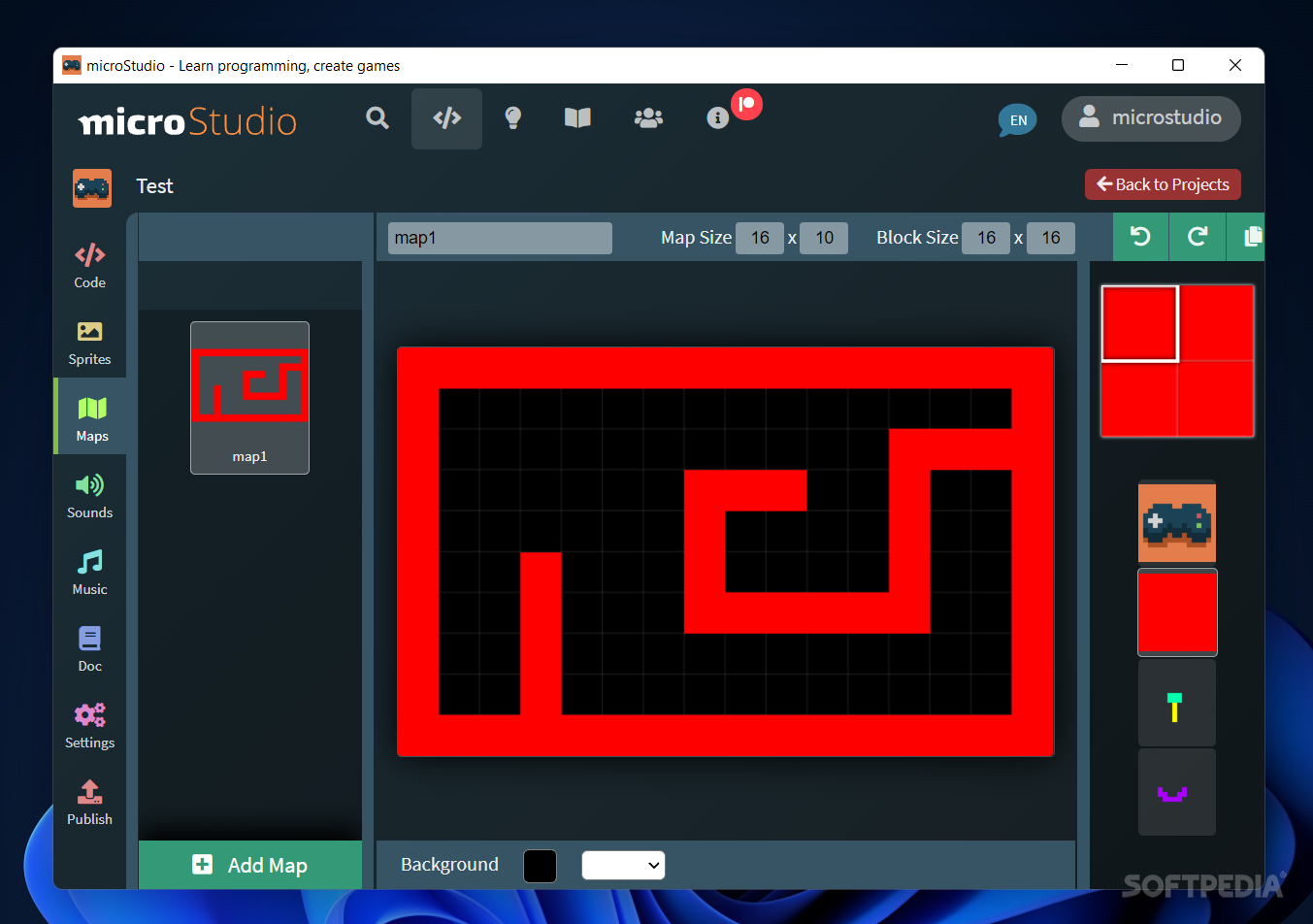This screenshot has height=924, width=1313.
Task: Open the About info icon
Action: pos(717,118)
